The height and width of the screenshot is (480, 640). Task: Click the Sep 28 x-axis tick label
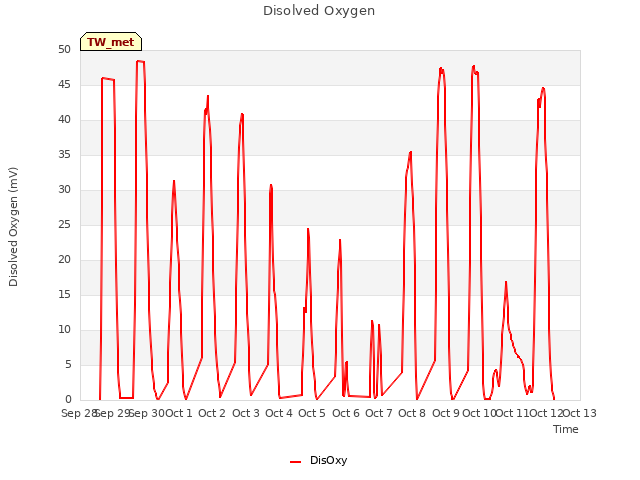coord(79,413)
